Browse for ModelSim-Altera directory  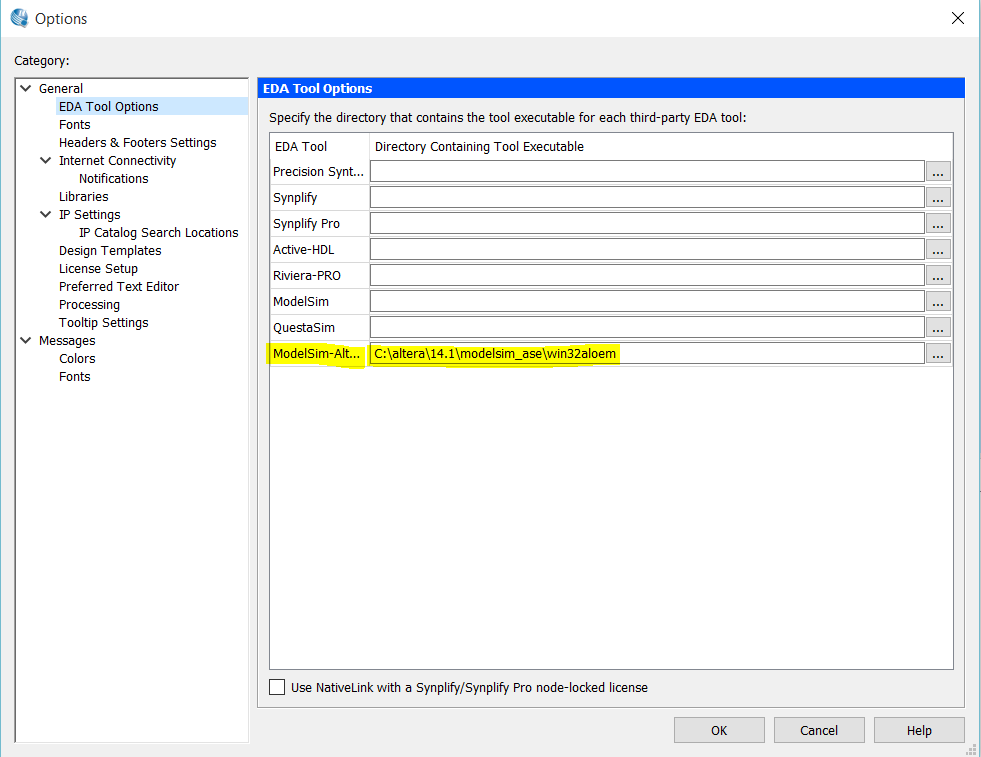(938, 353)
